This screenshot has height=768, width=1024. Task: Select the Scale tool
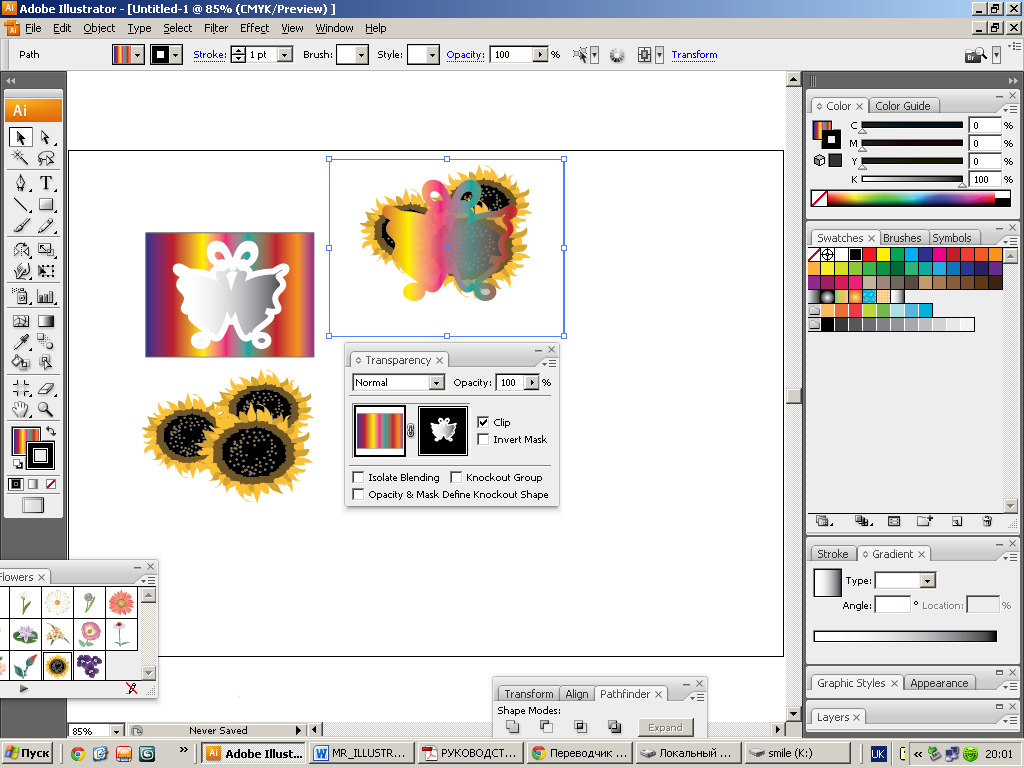[x=45, y=249]
